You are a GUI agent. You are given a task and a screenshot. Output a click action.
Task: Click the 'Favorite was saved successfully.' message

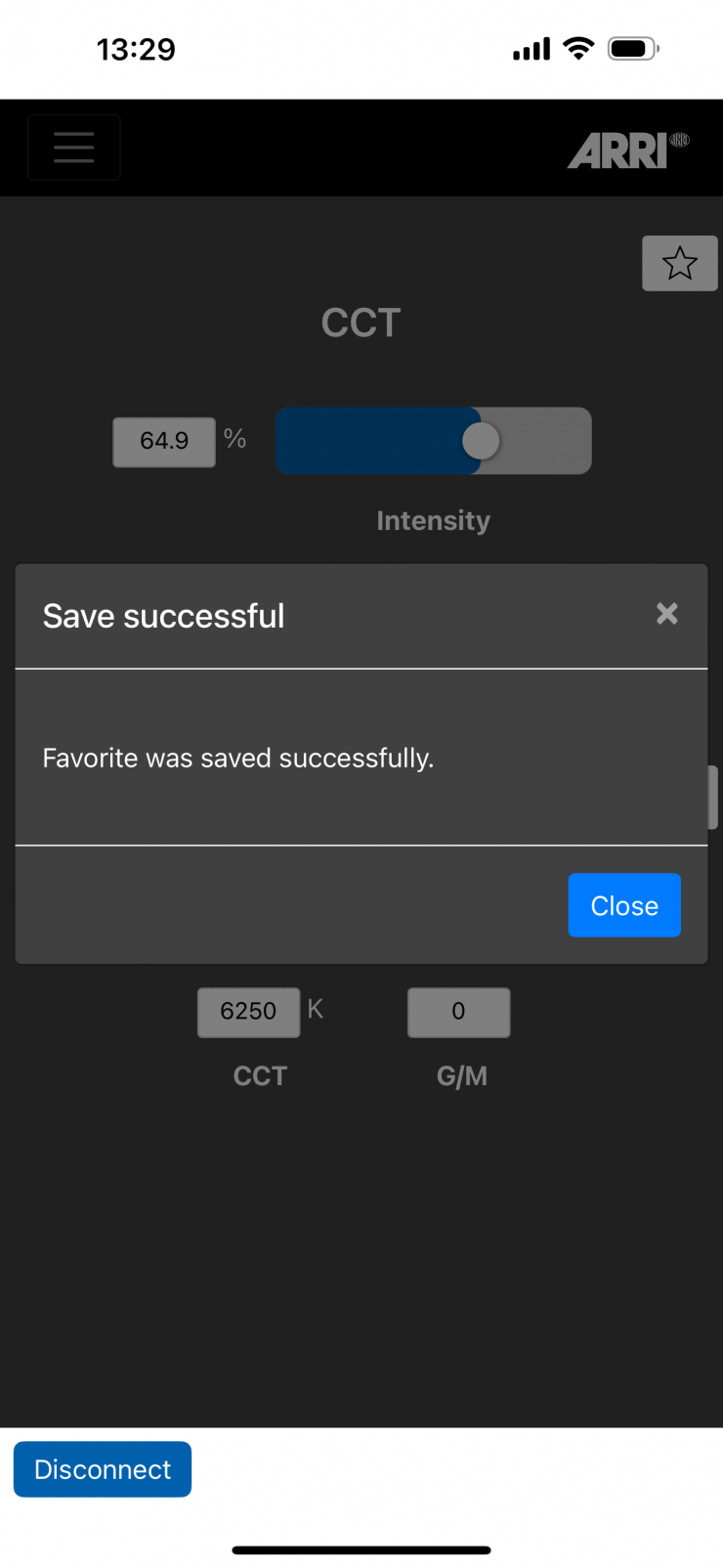point(238,759)
